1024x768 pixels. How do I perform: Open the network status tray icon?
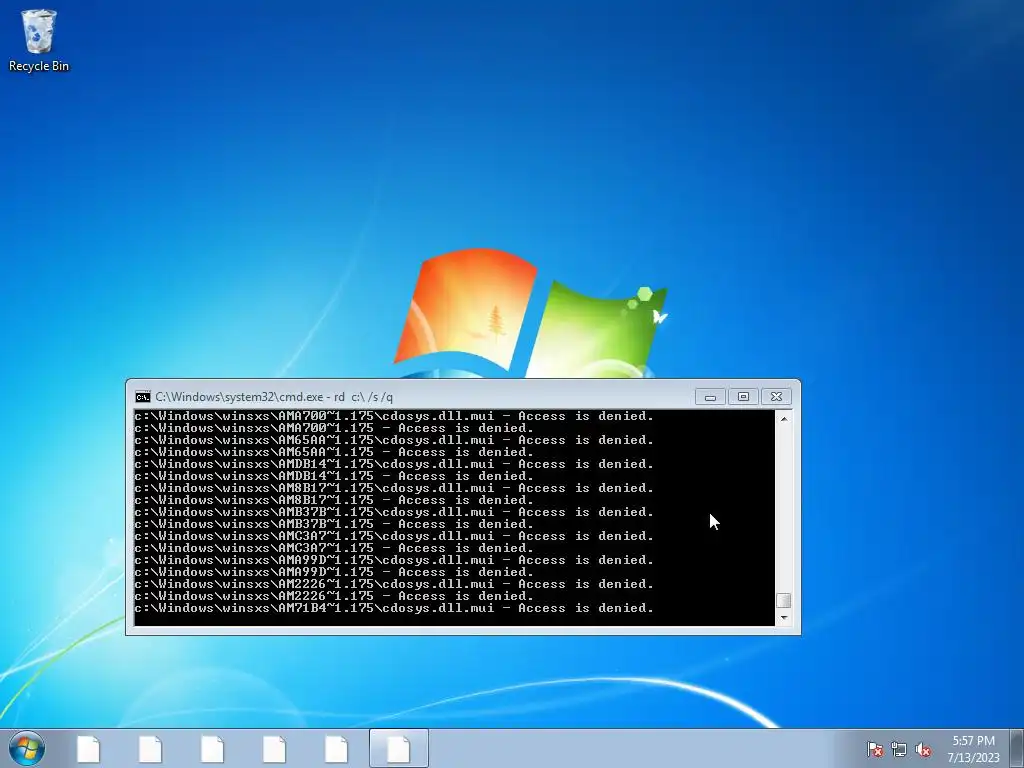pos(899,749)
